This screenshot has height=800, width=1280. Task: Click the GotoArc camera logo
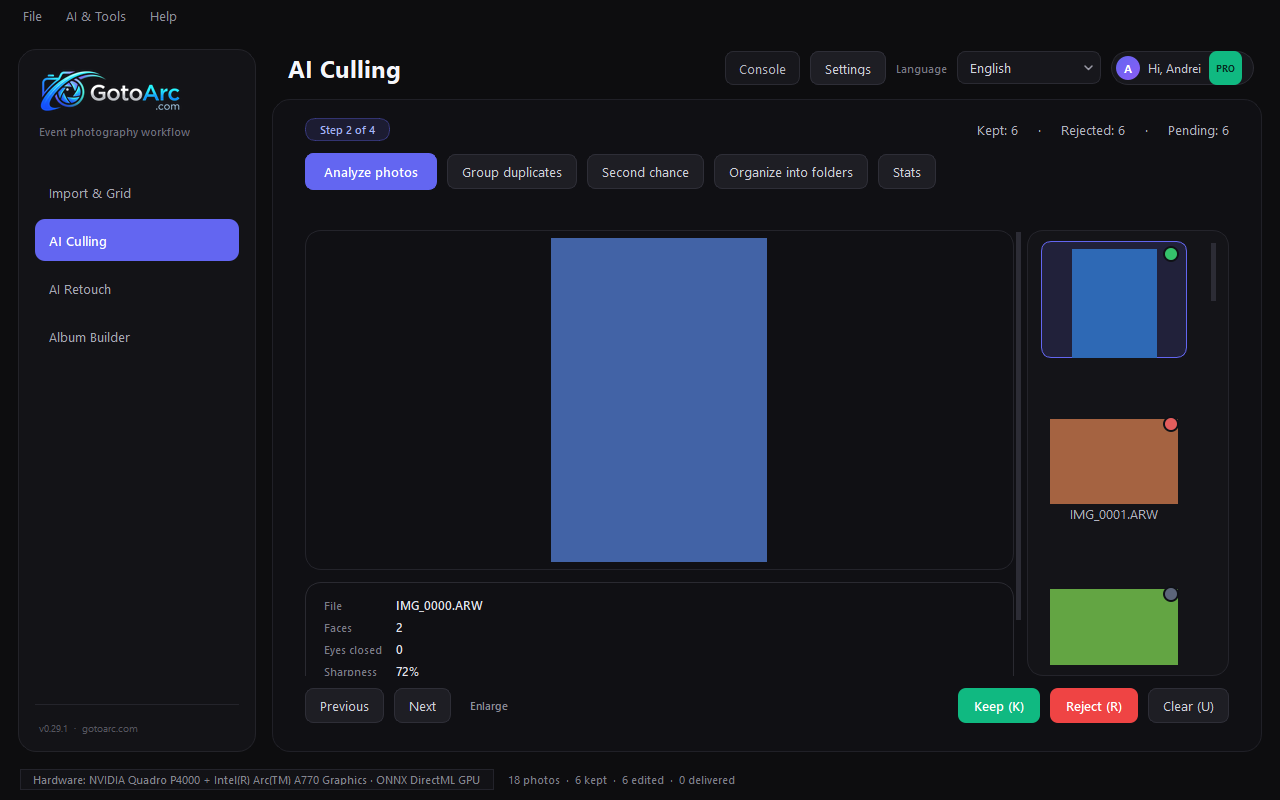pyautogui.click(x=111, y=91)
